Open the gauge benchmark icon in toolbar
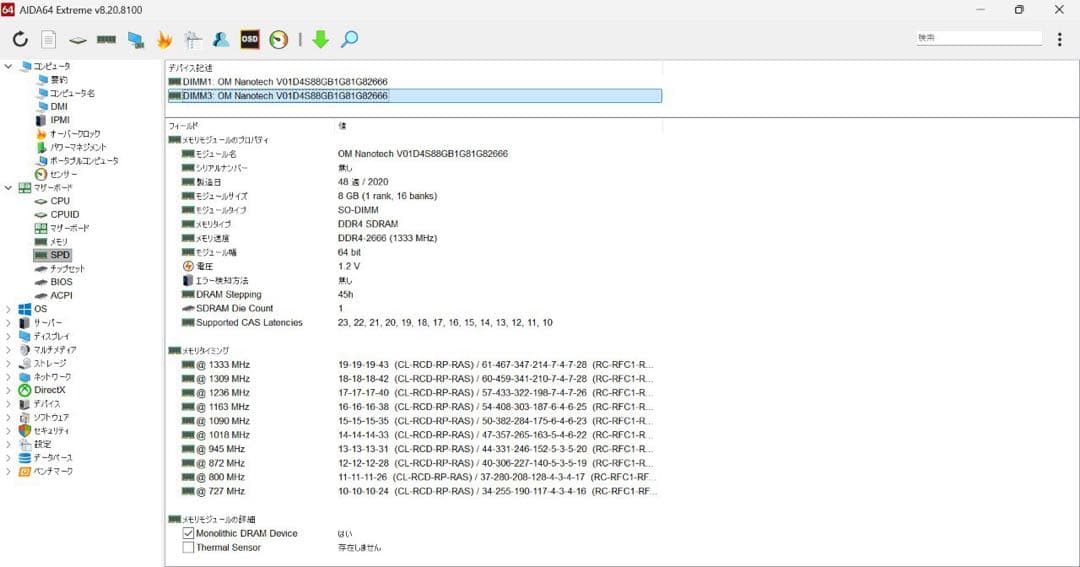The image size is (1080, 567). coord(279,40)
